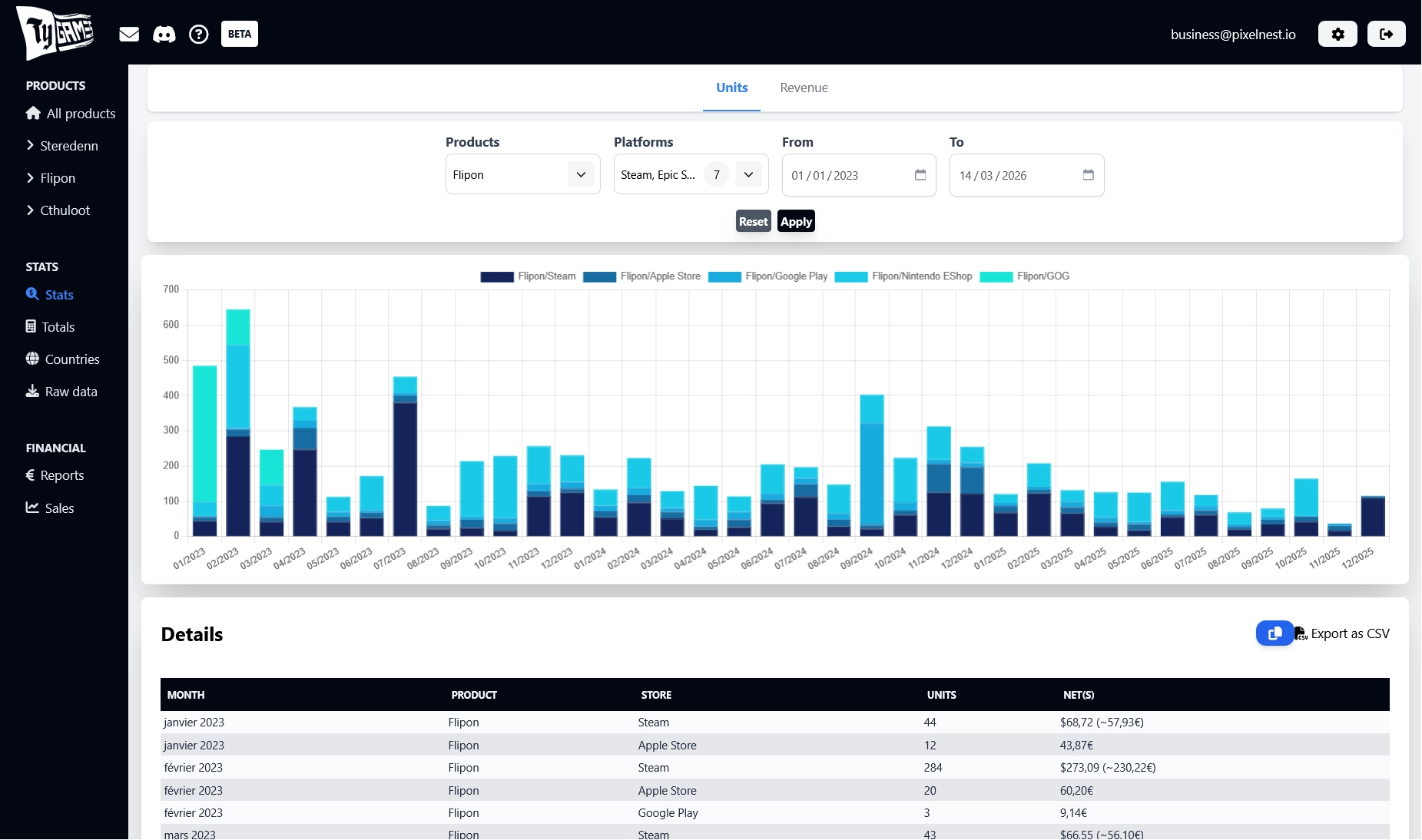
Task: Click the Reset filter button
Action: [x=753, y=222]
